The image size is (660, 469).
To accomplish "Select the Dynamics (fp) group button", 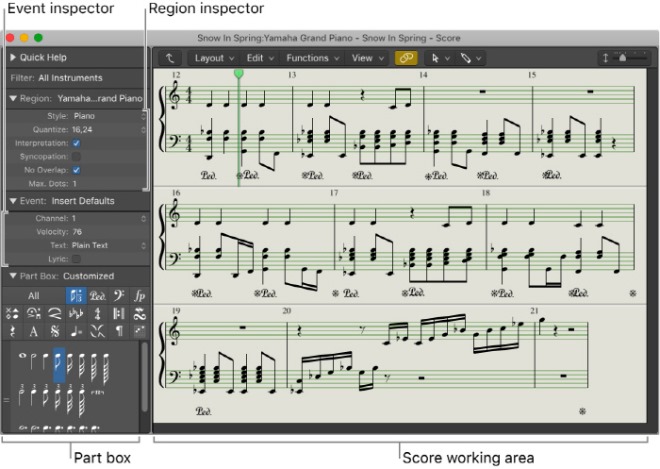I will click(139, 296).
